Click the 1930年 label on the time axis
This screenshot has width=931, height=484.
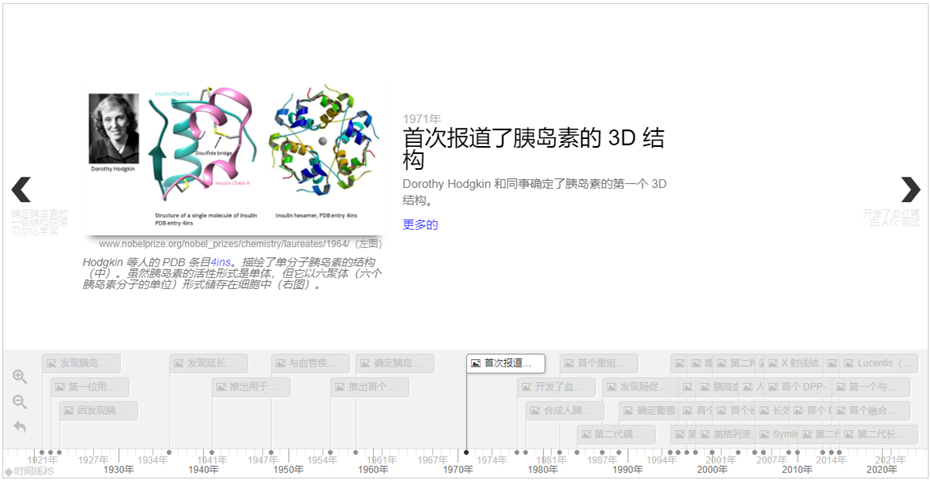tap(118, 470)
